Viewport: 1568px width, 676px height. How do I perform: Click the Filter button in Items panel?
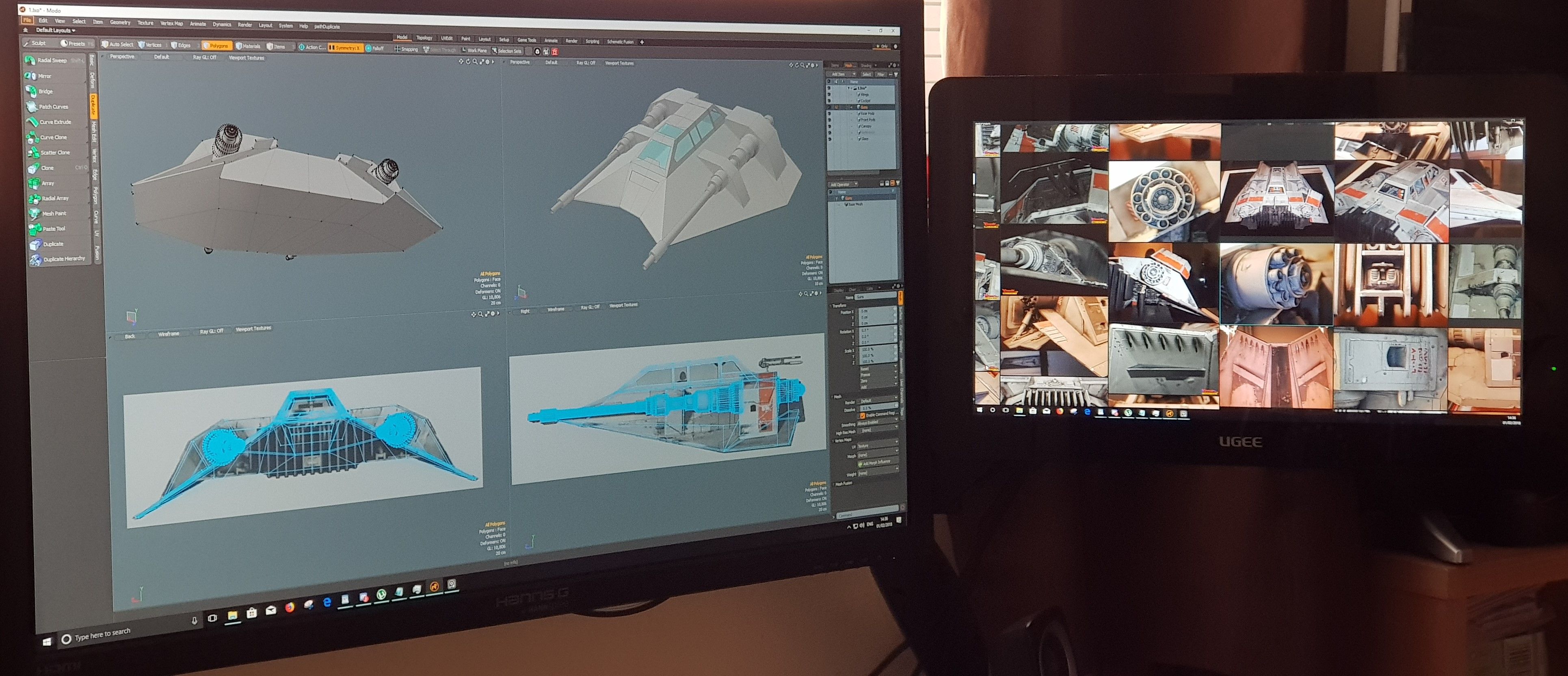tap(880, 74)
